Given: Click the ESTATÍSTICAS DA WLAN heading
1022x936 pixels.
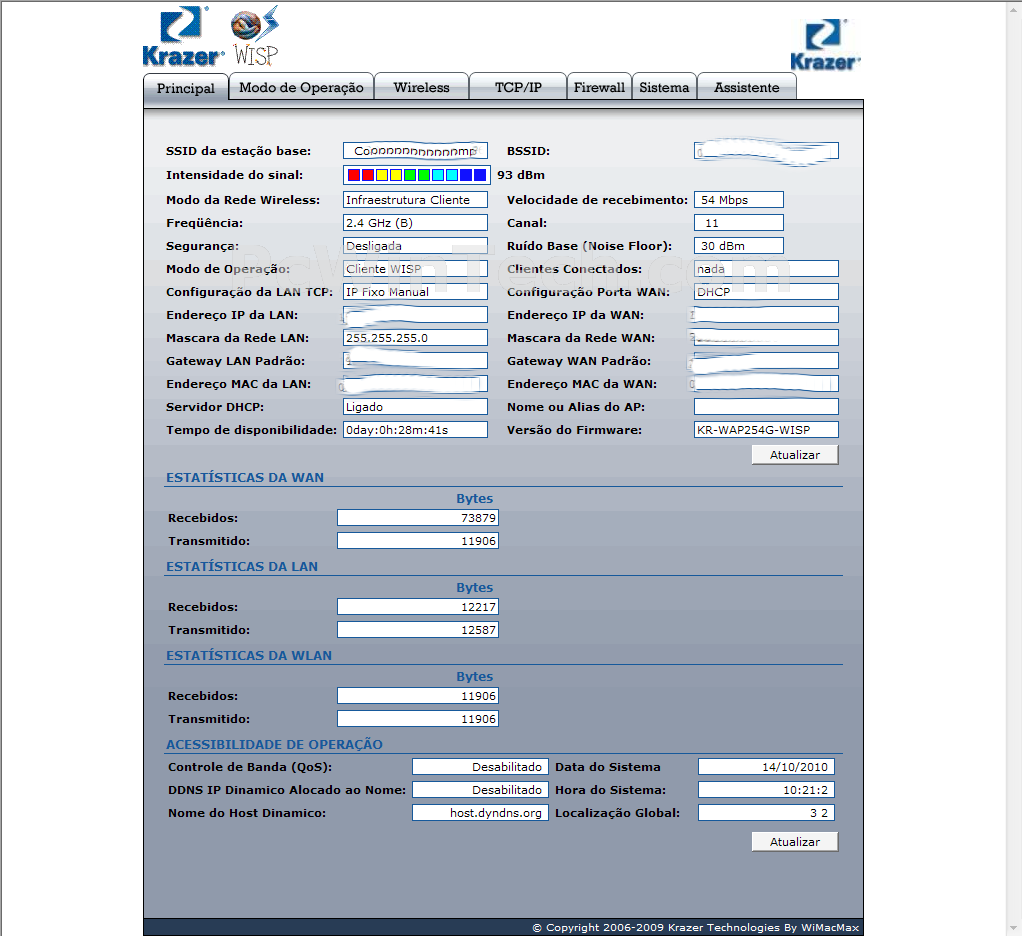Looking at the screenshot, I should tap(249, 655).
